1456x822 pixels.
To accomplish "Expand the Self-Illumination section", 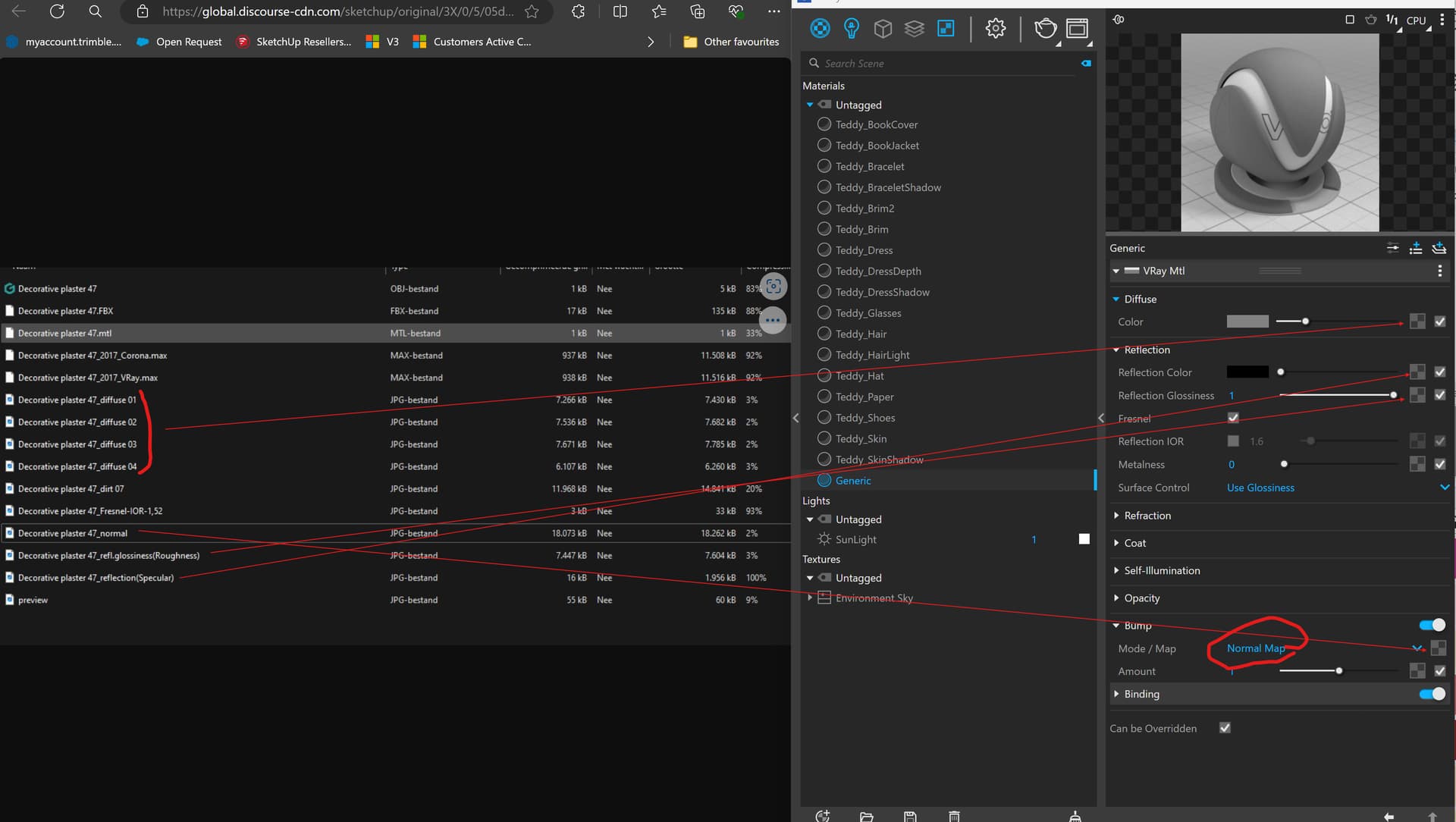I will click(1116, 570).
